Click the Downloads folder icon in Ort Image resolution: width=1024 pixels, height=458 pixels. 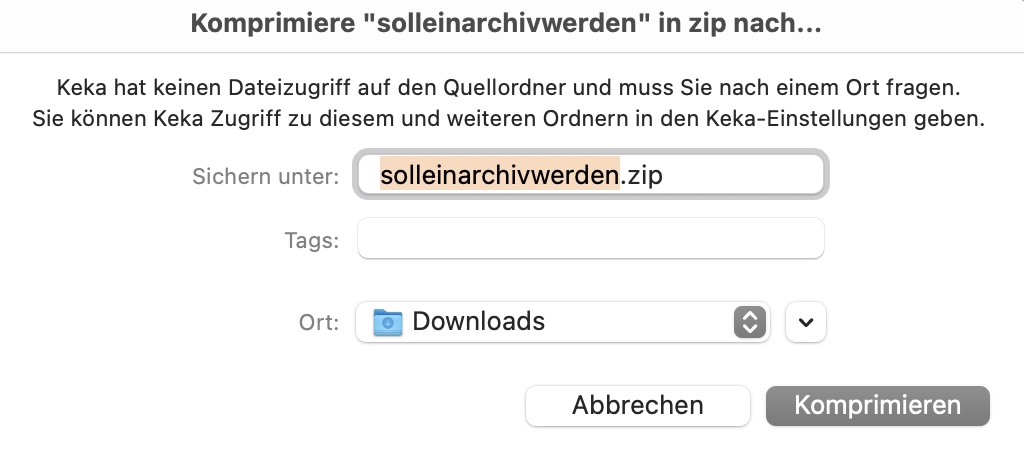click(x=388, y=322)
